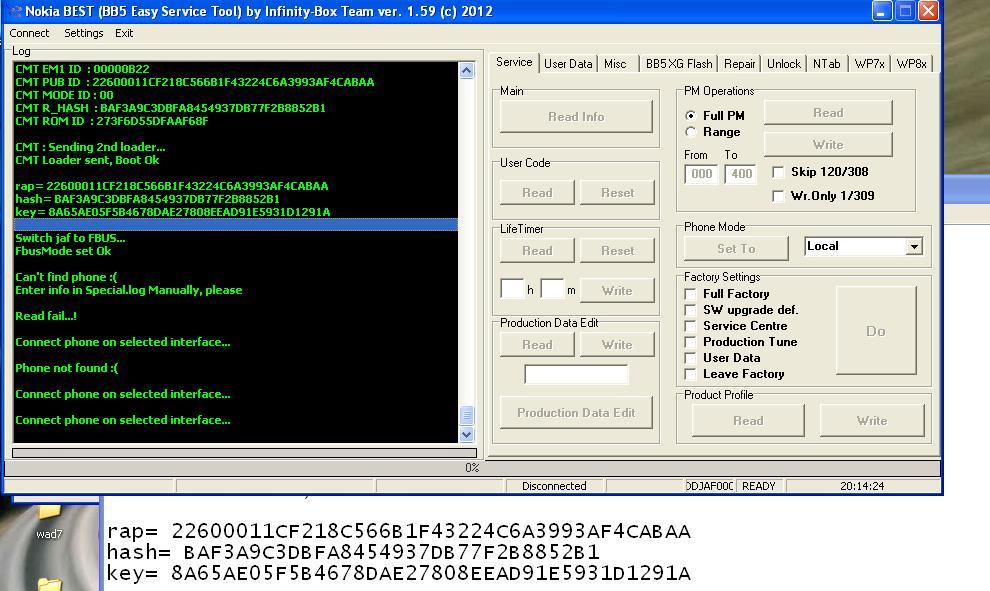Switch to the Repair tab

pyautogui.click(x=739, y=64)
